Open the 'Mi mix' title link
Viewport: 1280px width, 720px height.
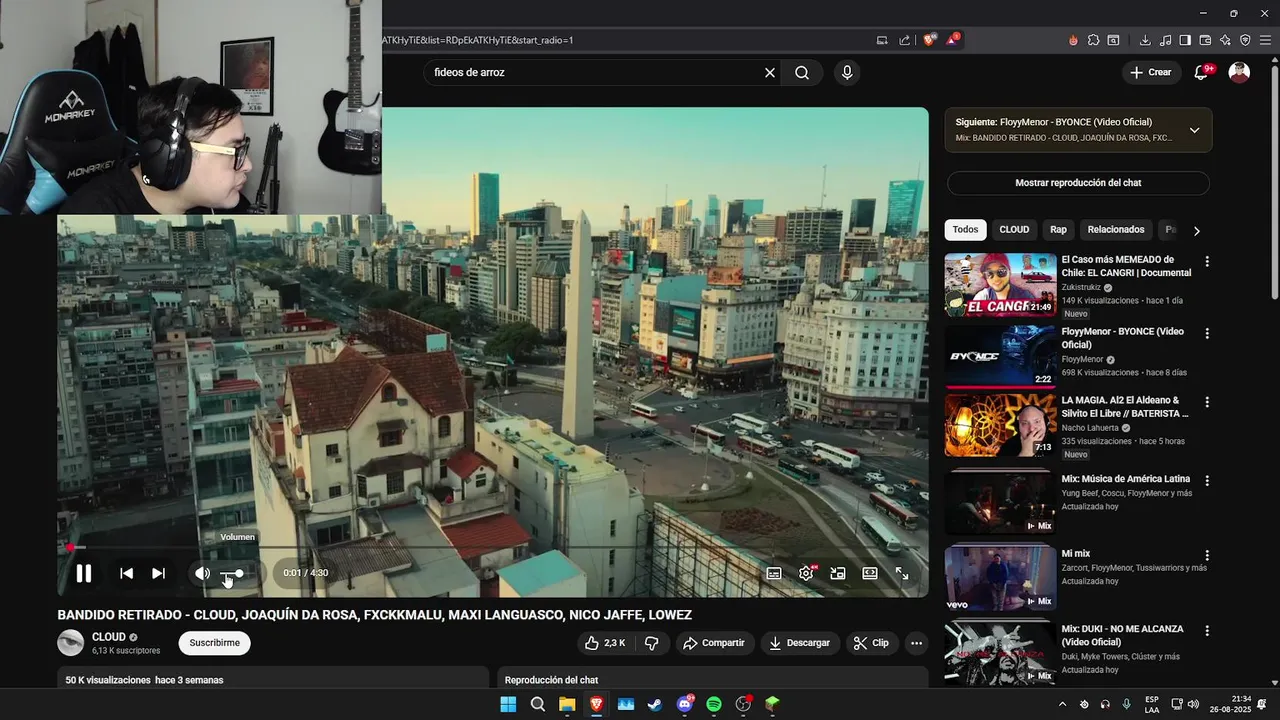(x=1076, y=553)
